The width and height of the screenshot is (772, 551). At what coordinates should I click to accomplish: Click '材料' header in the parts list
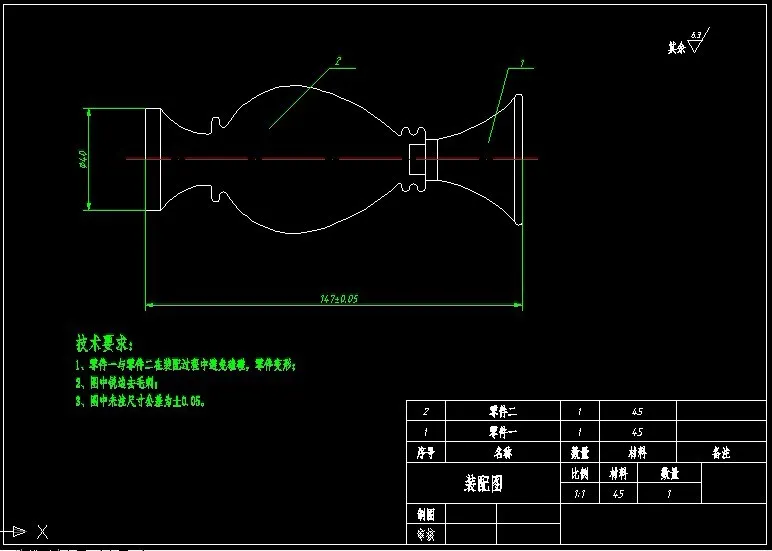pos(638,452)
